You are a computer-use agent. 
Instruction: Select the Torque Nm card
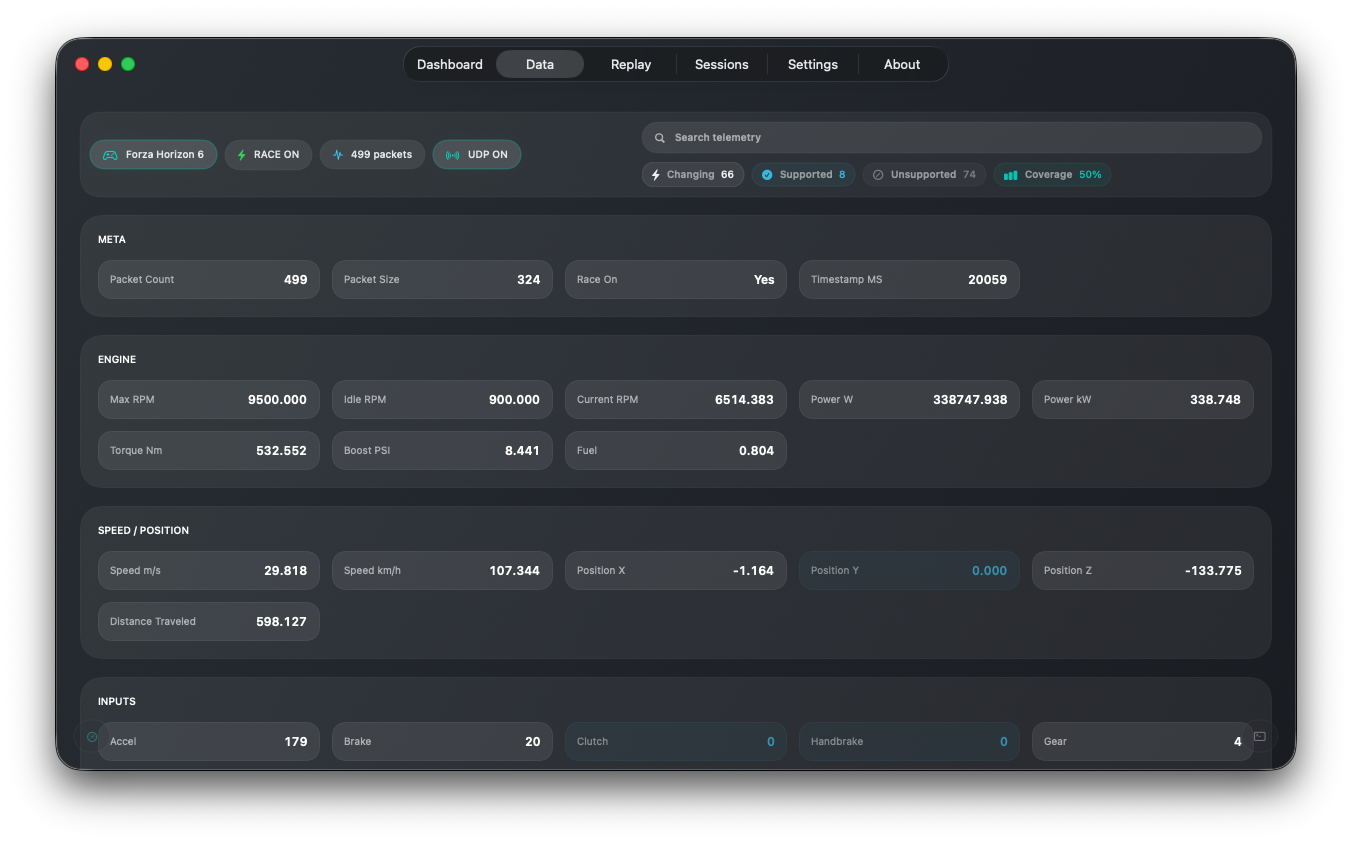pos(209,451)
